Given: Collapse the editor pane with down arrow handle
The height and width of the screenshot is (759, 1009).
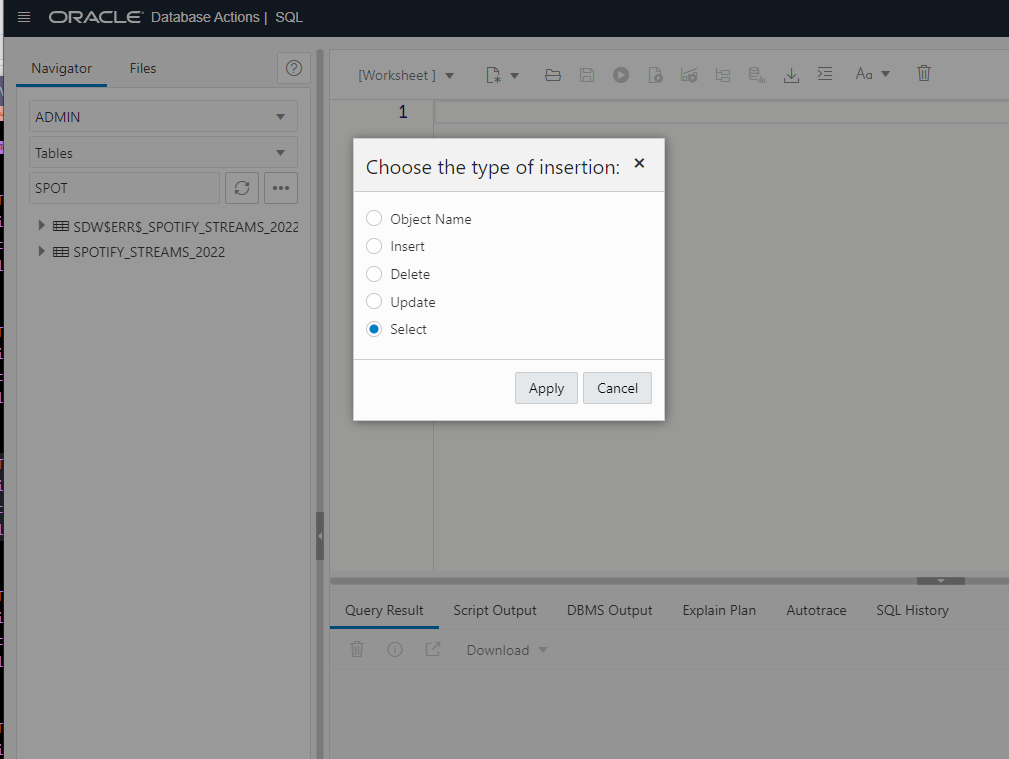Looking at the screenshot, I should tap(941, 581).
